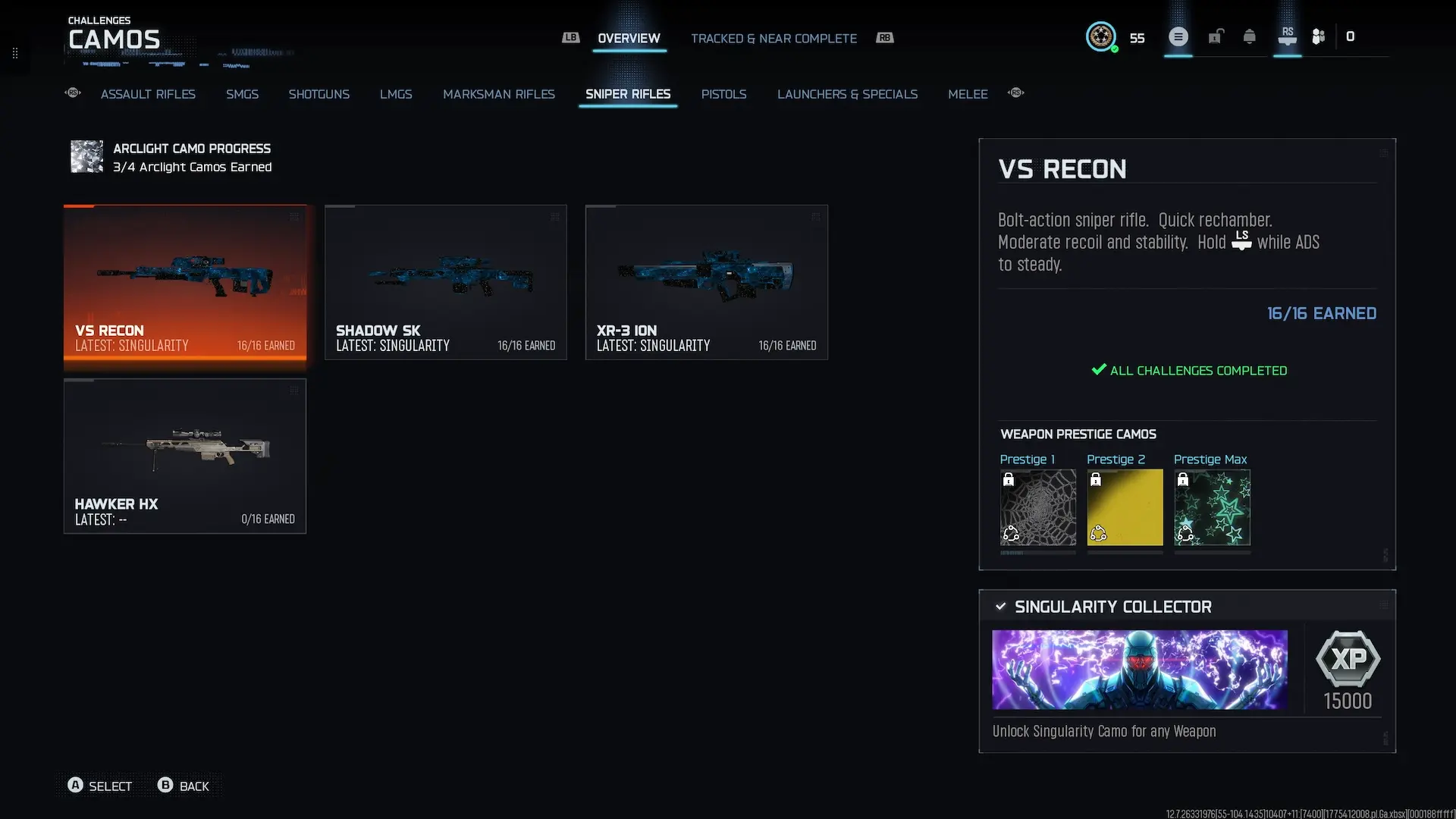Click the All Challenges Completed checkmark
Image resolution: width=1456 pixels, height=819 pixels.
coord(1098,370)
